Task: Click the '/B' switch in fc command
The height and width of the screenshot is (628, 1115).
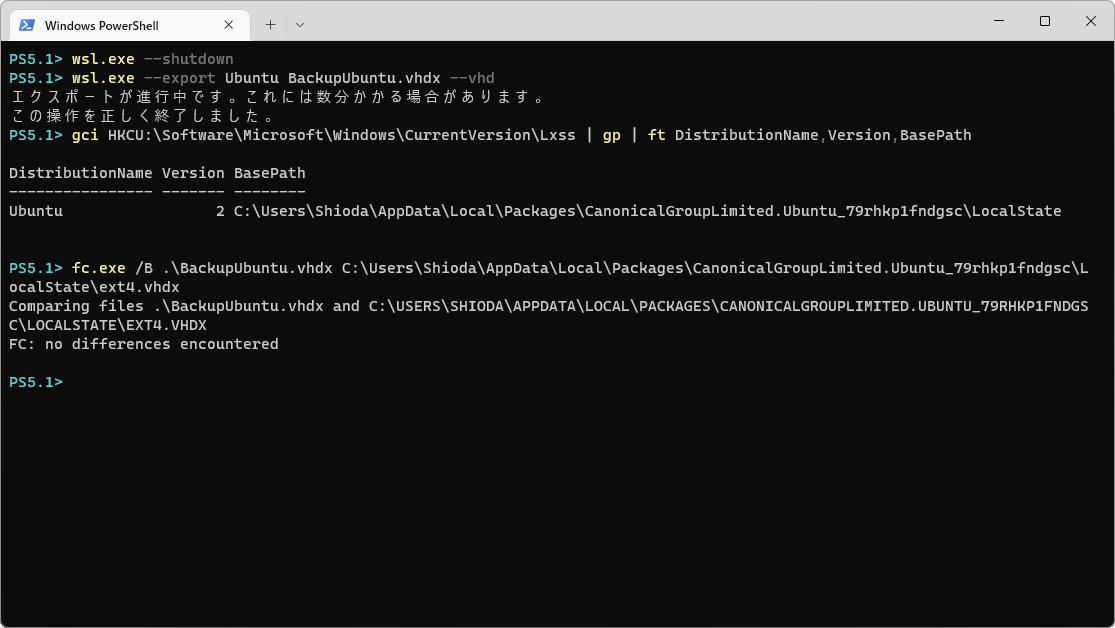Action: point(144,268)
